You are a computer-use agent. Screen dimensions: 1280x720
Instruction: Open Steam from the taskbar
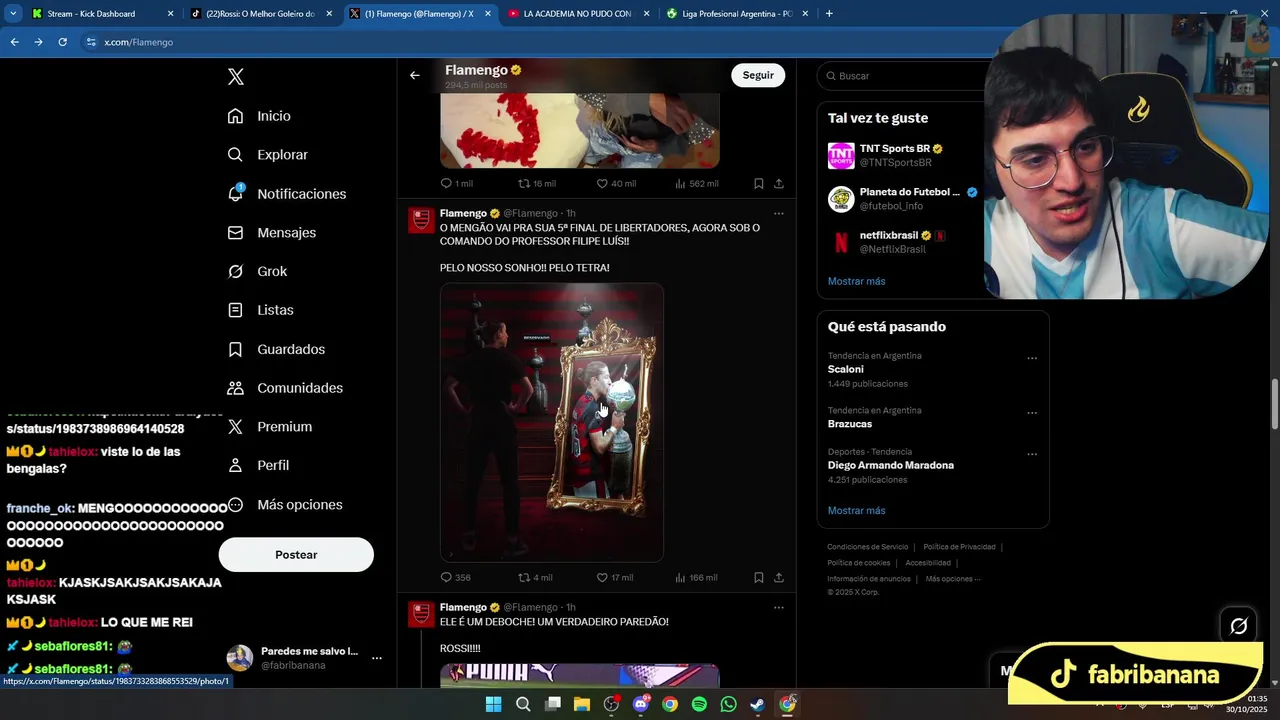(757, 704)
